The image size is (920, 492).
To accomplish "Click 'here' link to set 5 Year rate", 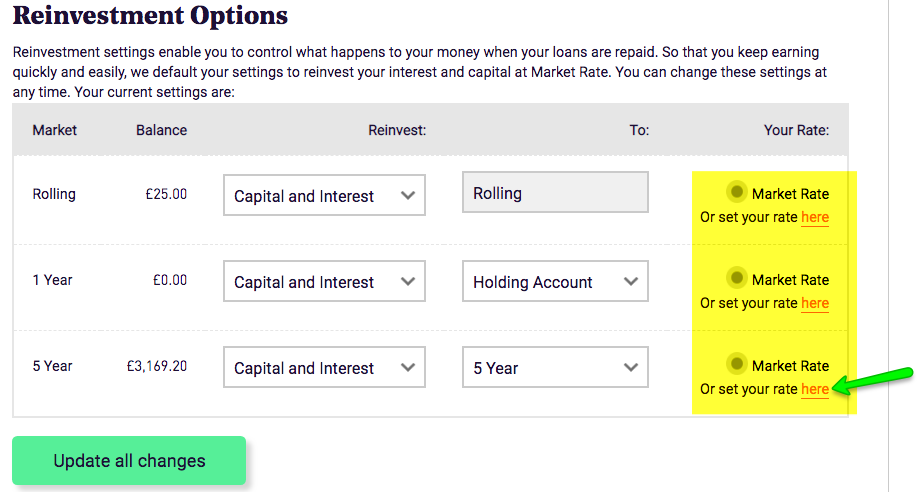I will point(815,389).
